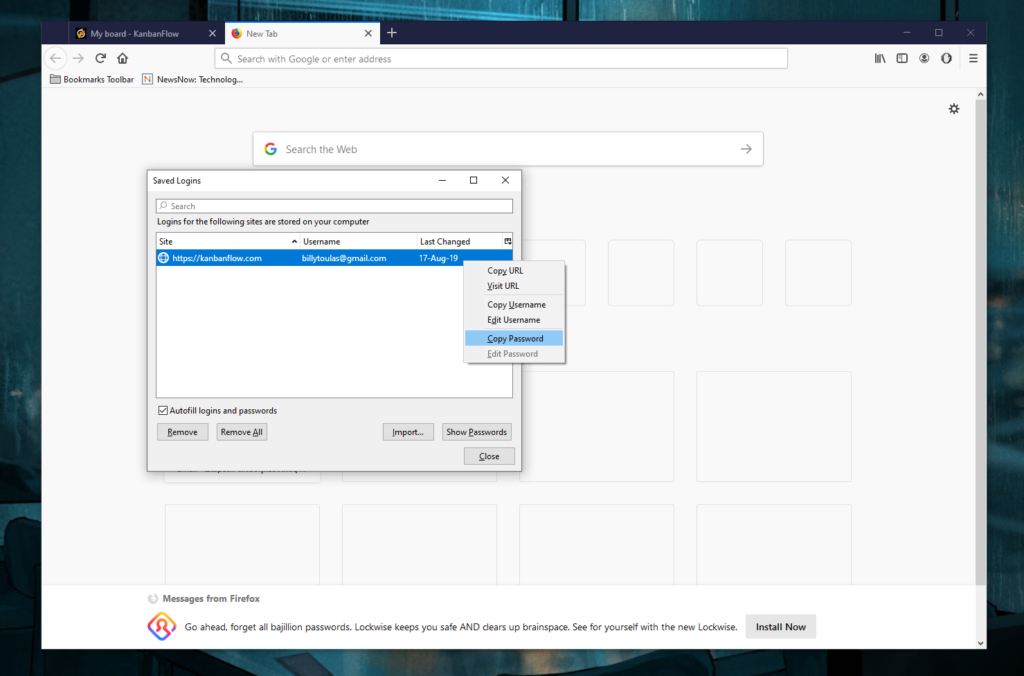Sort logins by Site column
The image size is (1024, 676).
(x=228, y=241)
